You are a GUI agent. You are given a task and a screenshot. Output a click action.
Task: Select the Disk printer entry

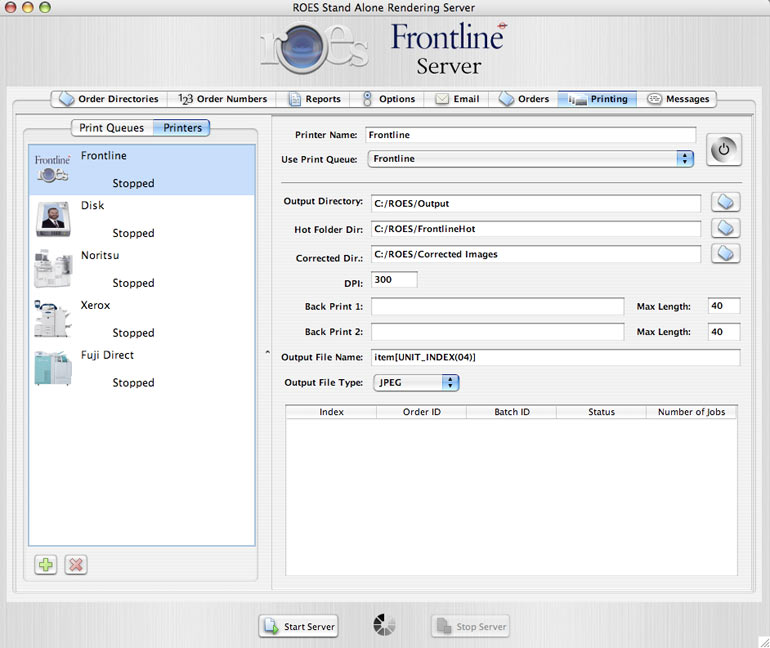click(142, 219)
